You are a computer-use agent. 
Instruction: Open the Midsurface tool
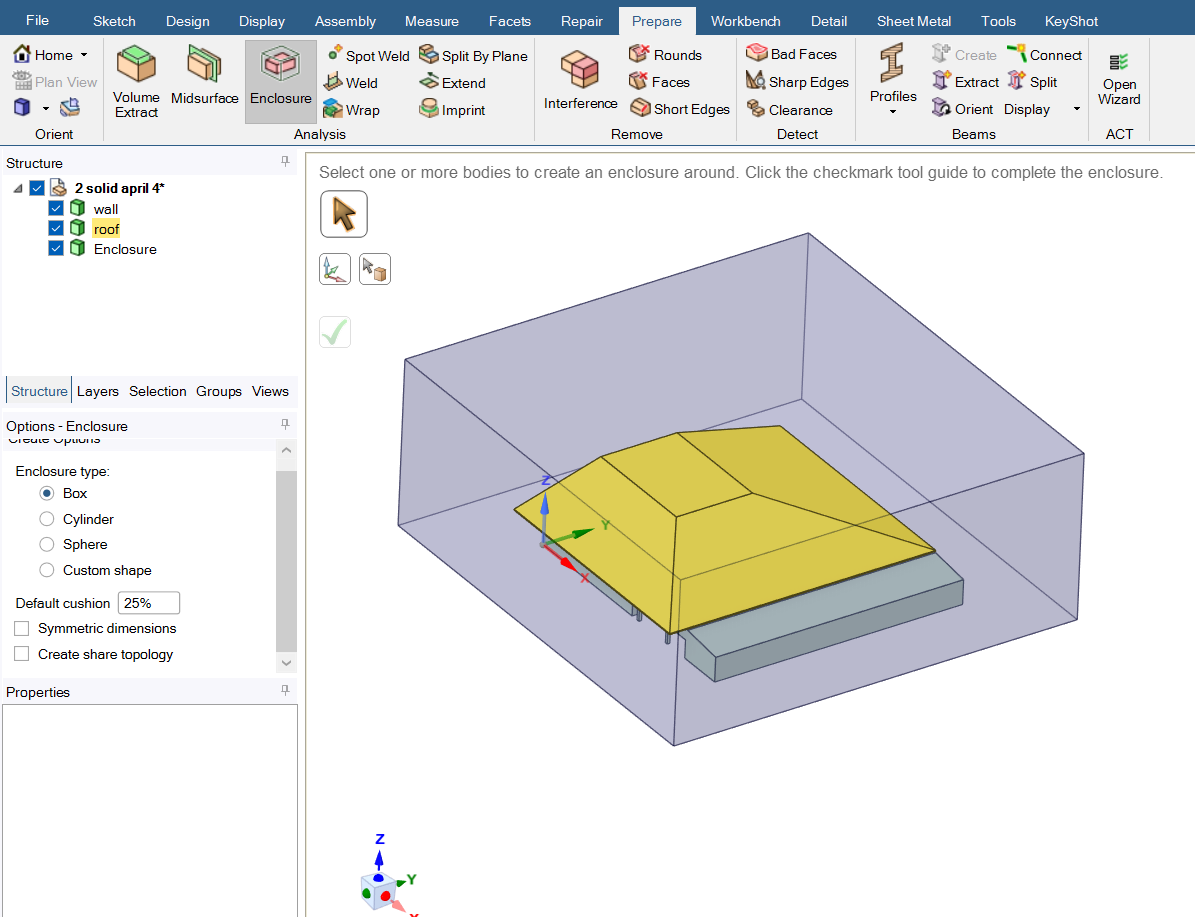[204, 76]
